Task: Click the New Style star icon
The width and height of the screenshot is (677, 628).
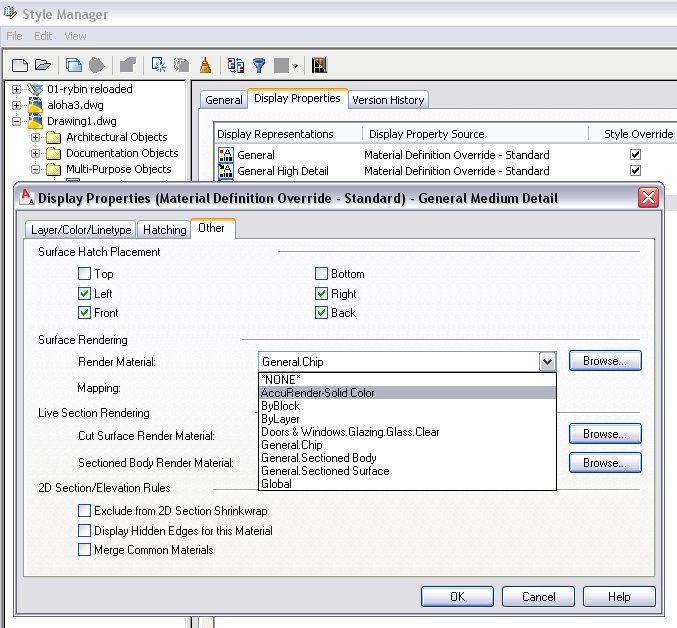Action: pyautogui.click(x=159, y=65)
